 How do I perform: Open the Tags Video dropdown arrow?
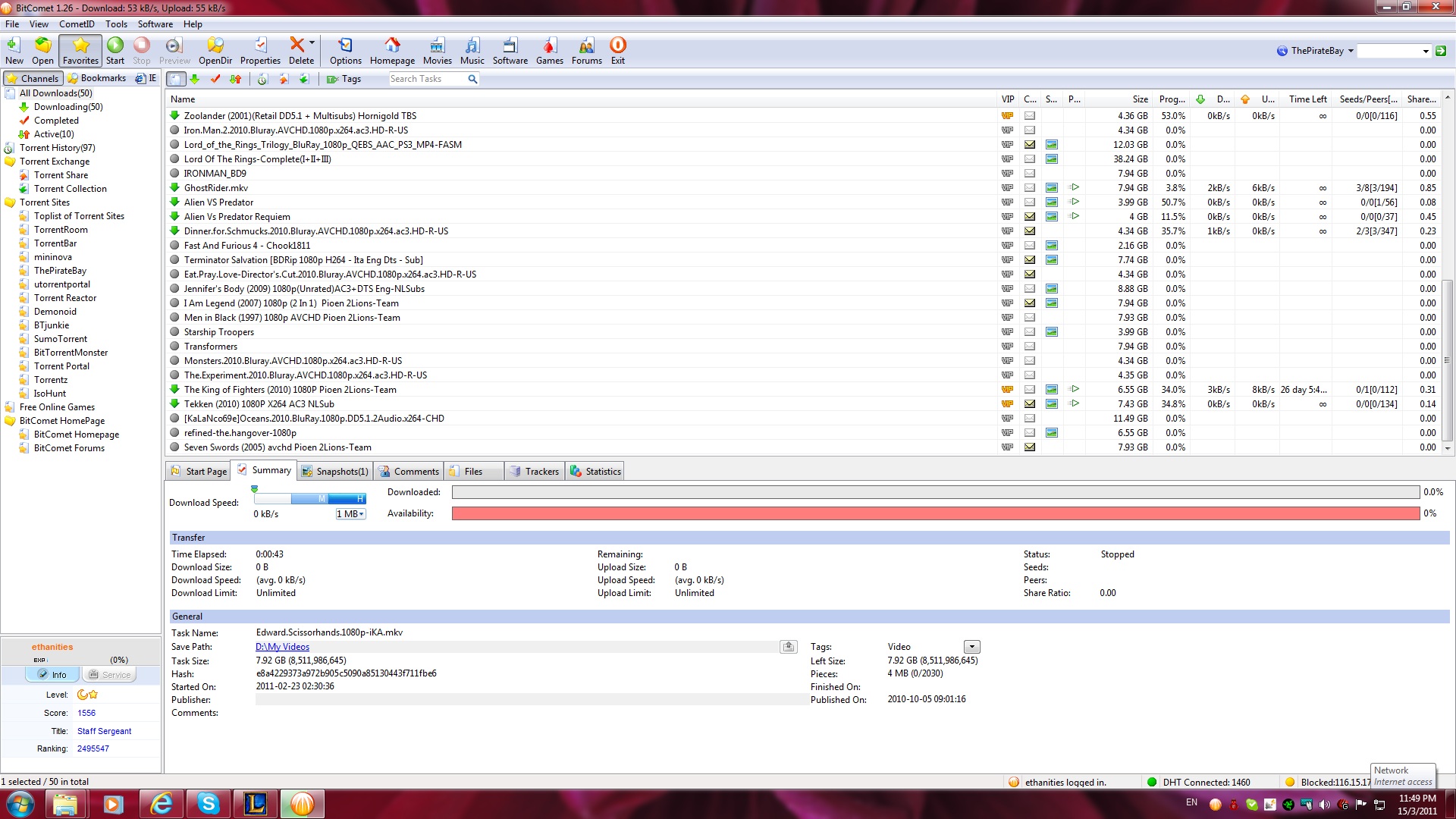[971, 647]
